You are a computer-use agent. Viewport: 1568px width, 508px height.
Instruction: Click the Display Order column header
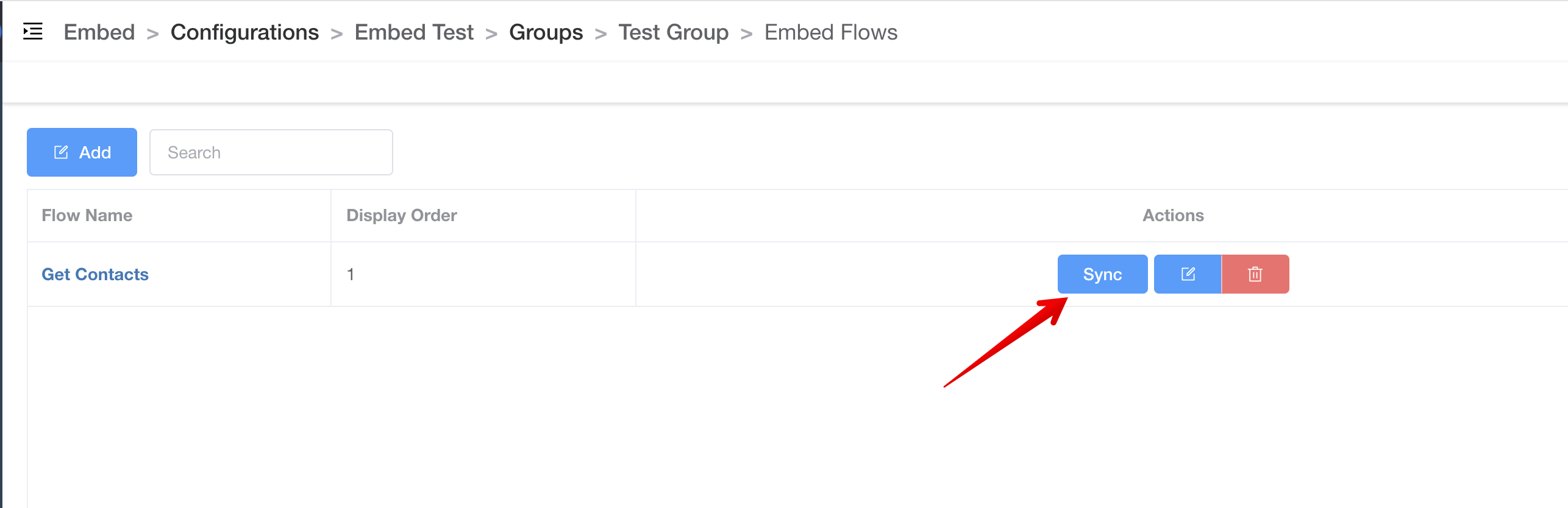click(x=402, y=216)
